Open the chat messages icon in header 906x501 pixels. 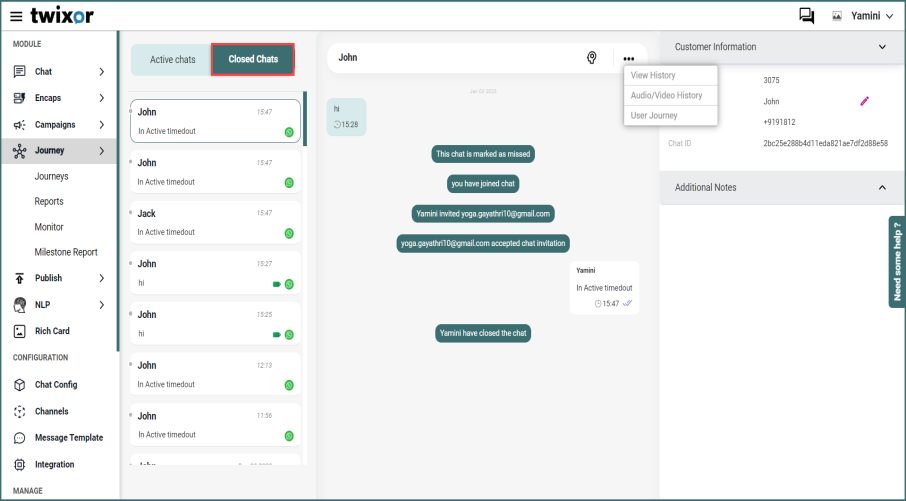pyautogui.click(x=806, y=16)
